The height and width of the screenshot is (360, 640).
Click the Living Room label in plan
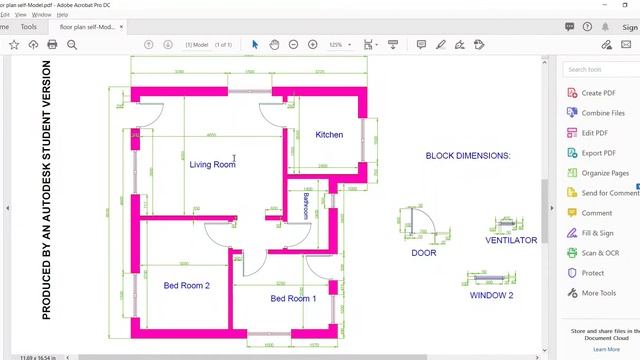tap(212, 164)
